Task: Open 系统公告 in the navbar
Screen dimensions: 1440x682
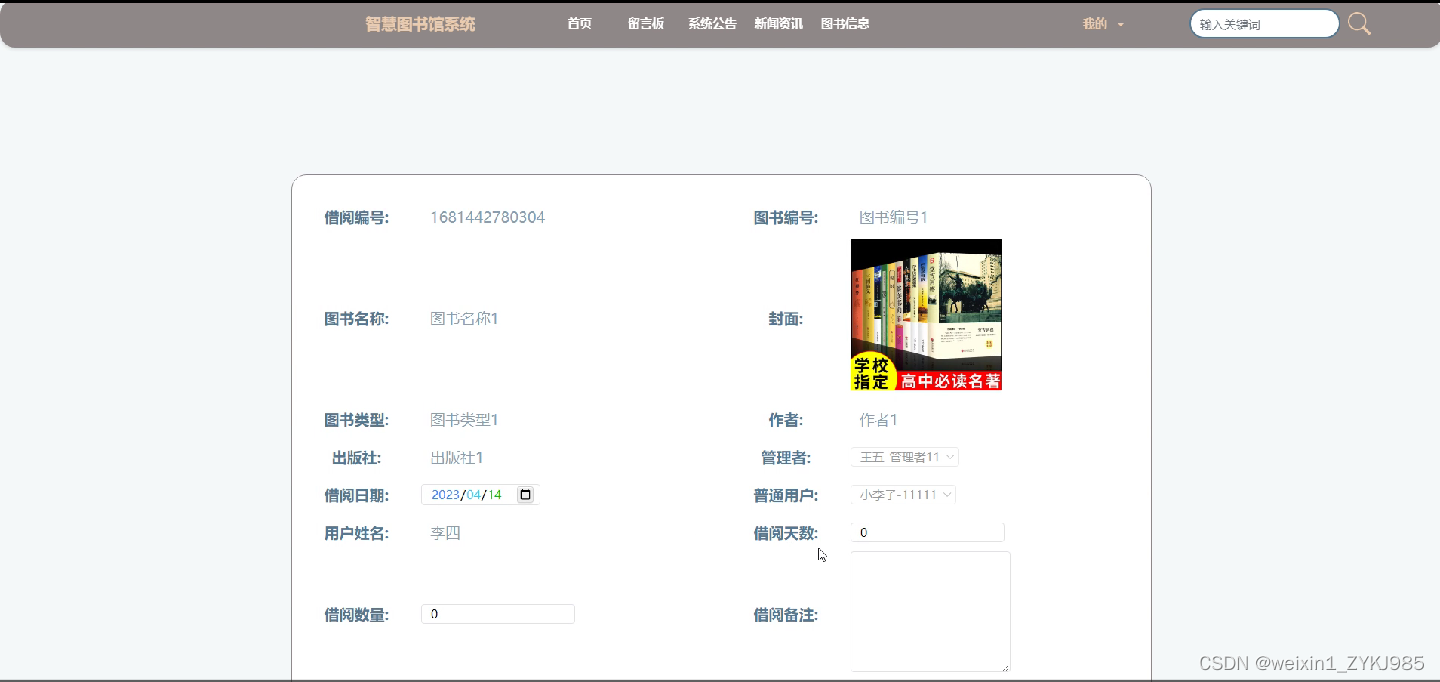Action: tap(712, 24)
